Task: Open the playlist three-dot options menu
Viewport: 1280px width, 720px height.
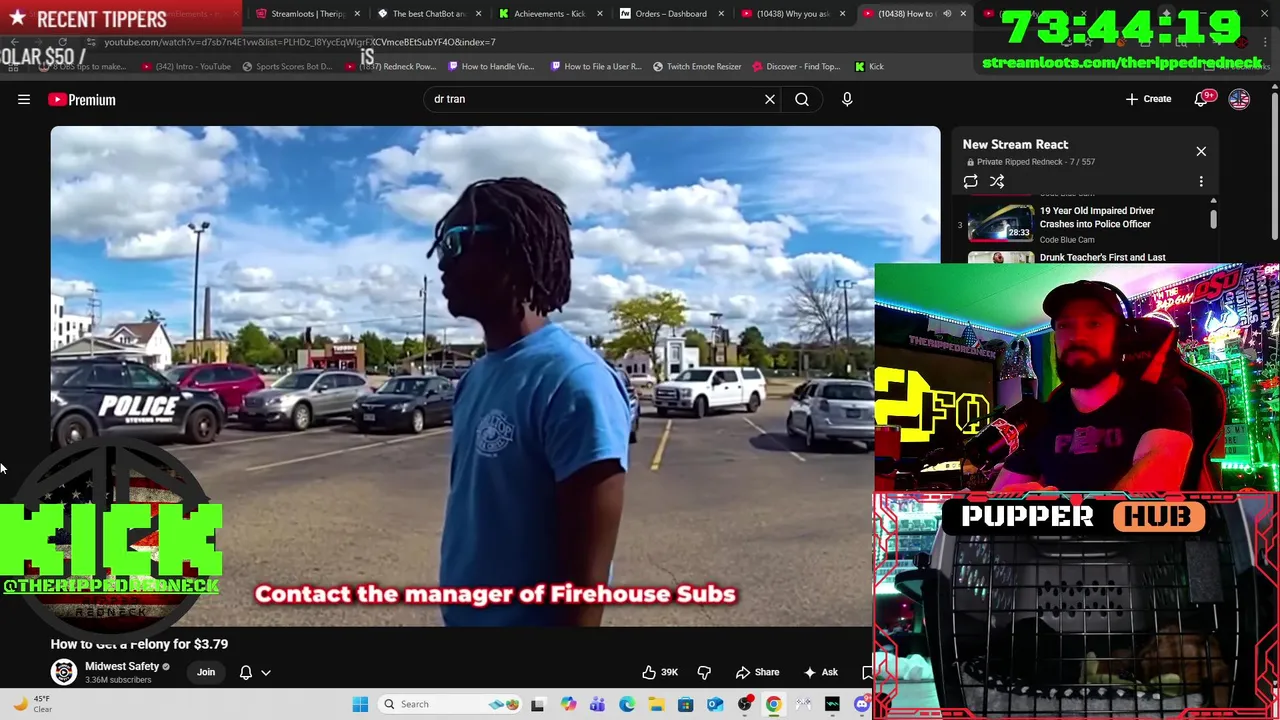Action: tap(1201, 181)
